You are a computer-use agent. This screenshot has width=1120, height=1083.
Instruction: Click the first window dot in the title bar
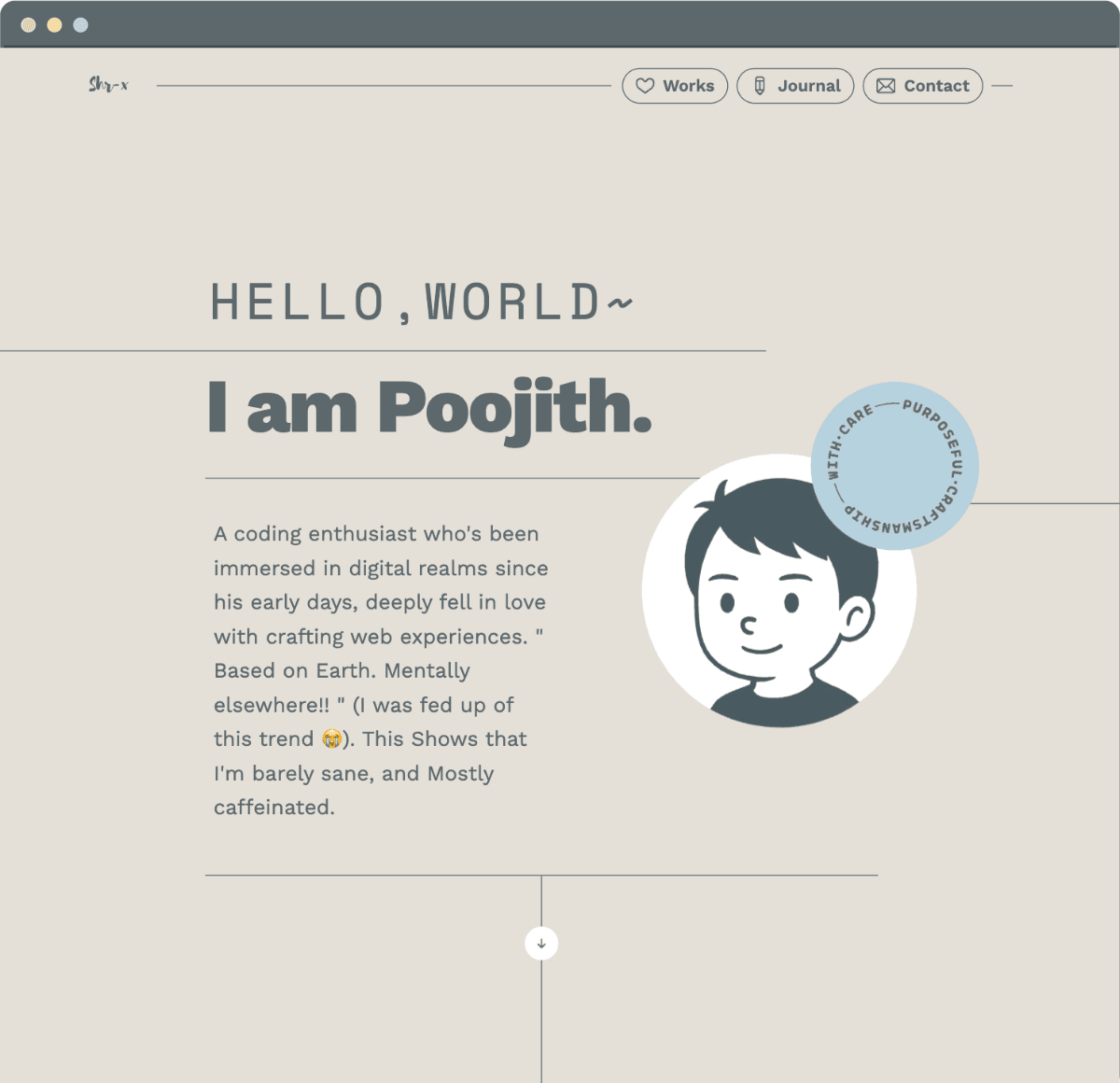(x=29, y=25)
